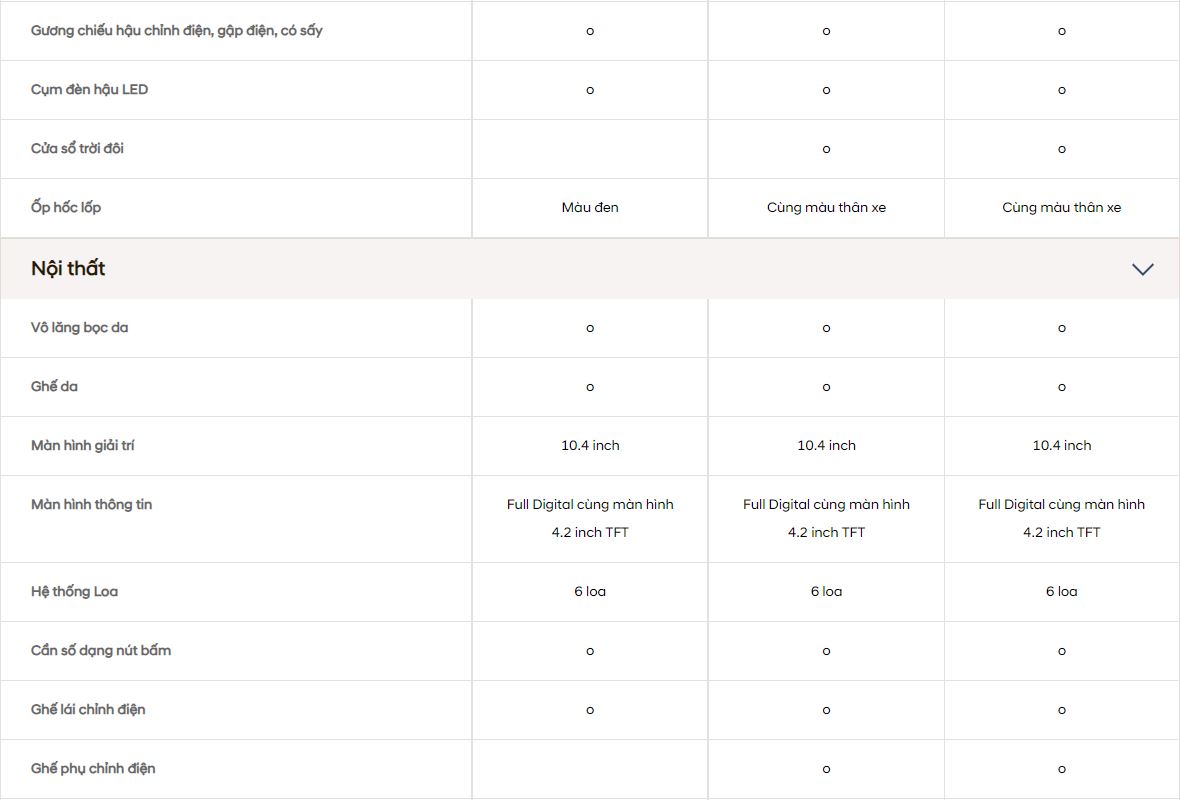Image resolution: width=1180 pixels, height=800 pixels.
Task: Click middle-column circle in Ghế da row
Action: tap(826, 387)
